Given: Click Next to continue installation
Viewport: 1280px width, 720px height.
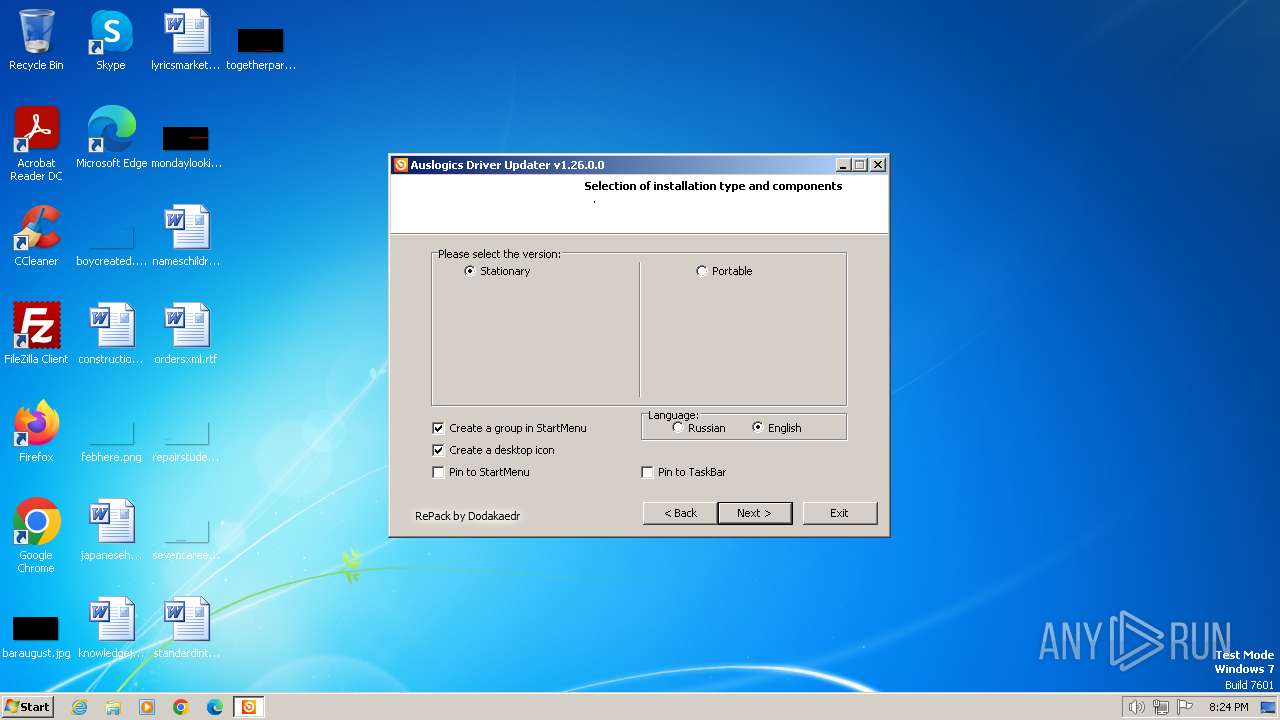Looking at the screenshot, I should point(755,513).
